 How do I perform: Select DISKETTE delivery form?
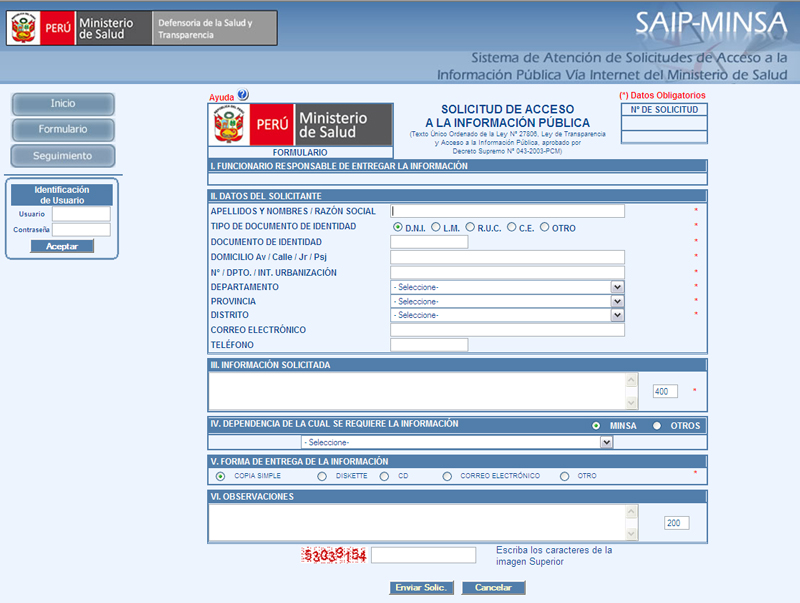[322, 476]
